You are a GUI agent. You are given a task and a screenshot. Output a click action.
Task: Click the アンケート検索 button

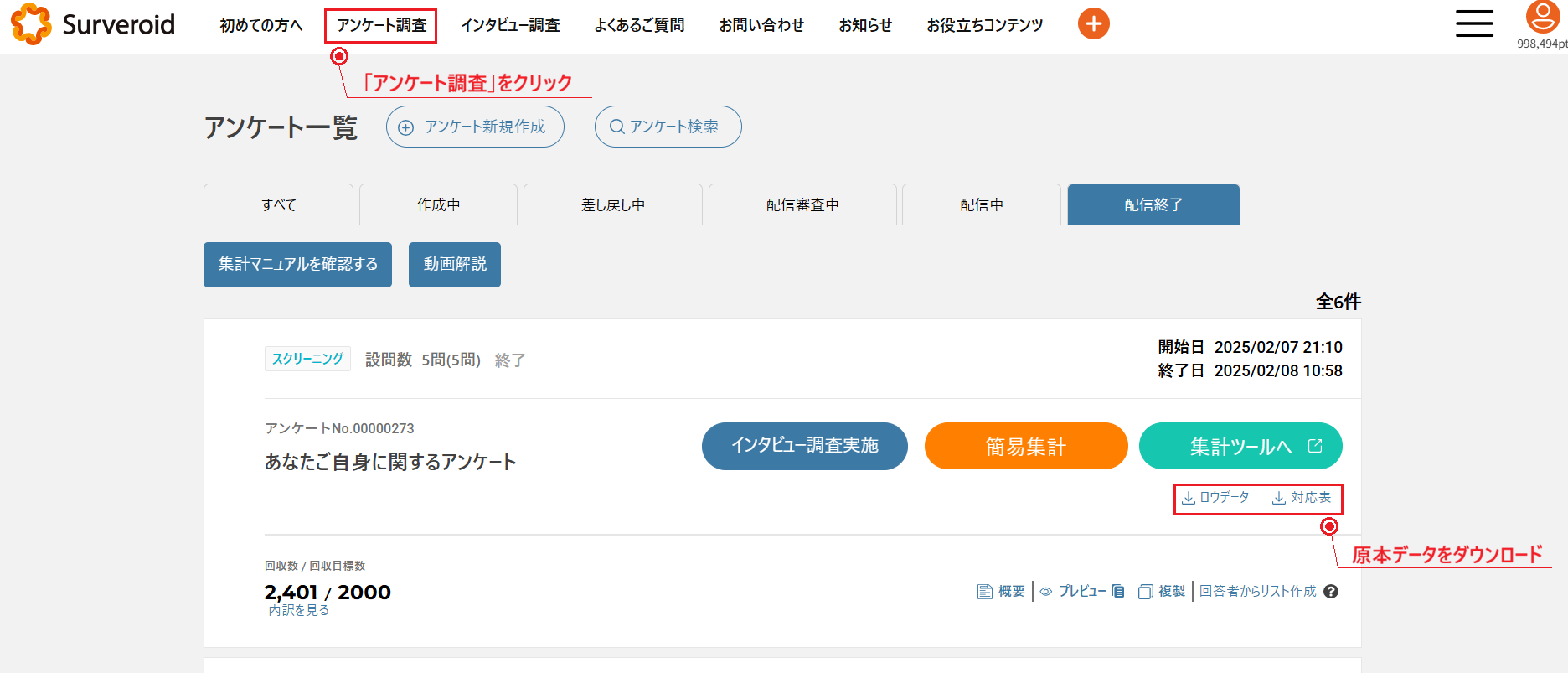click(x=668, y=127)
